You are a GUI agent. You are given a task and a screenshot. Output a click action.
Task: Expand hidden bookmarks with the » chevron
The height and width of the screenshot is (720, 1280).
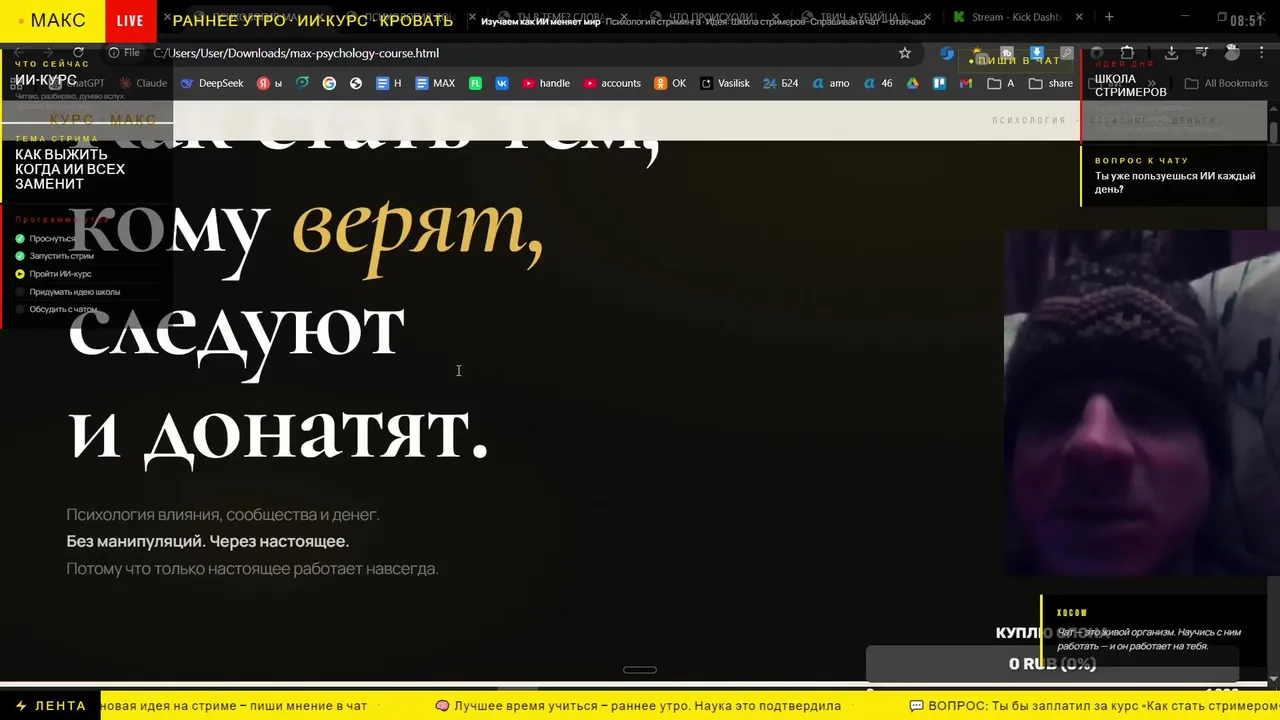click(x=1151, y=83)
